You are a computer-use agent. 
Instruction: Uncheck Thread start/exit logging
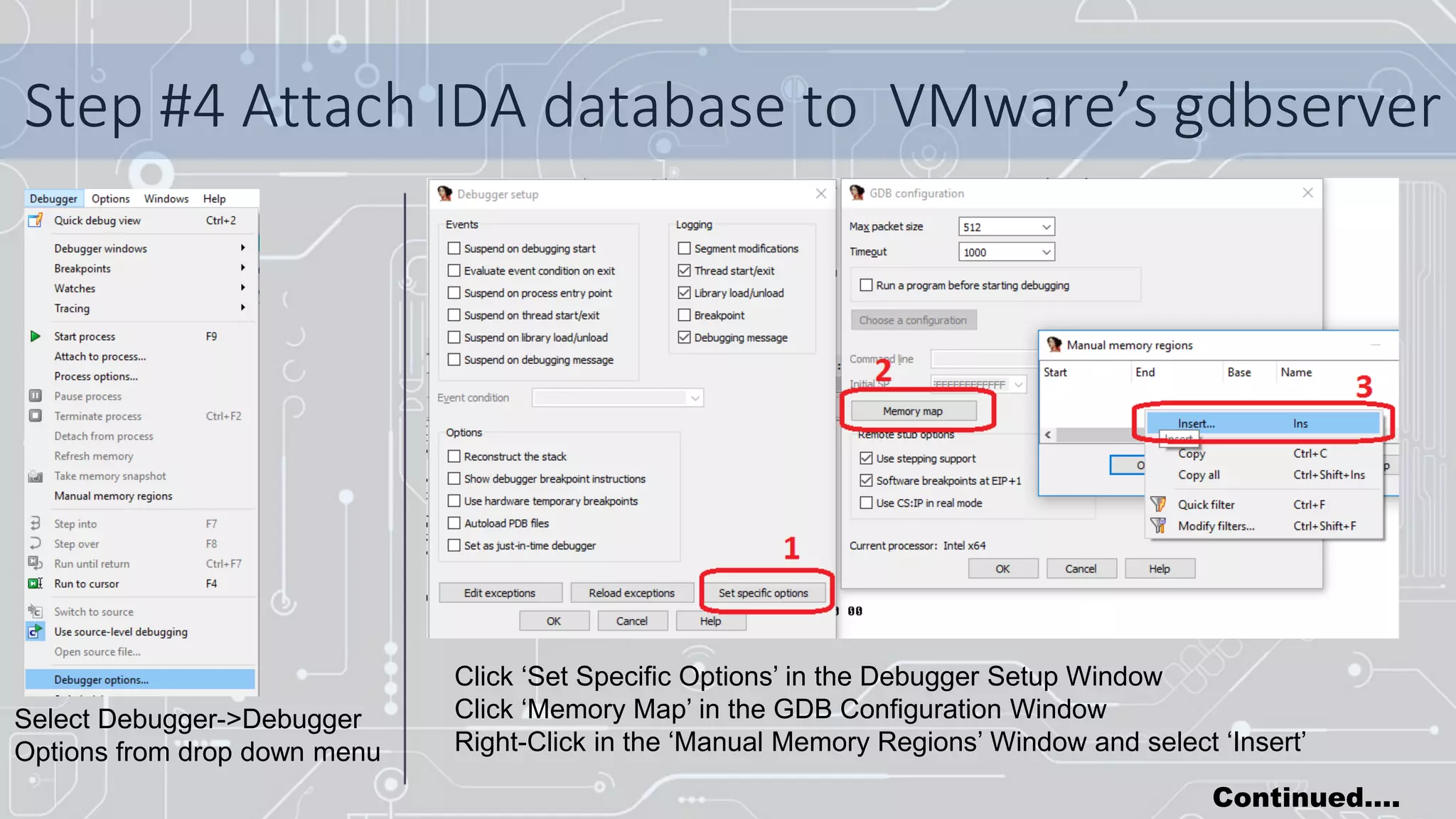684,270
